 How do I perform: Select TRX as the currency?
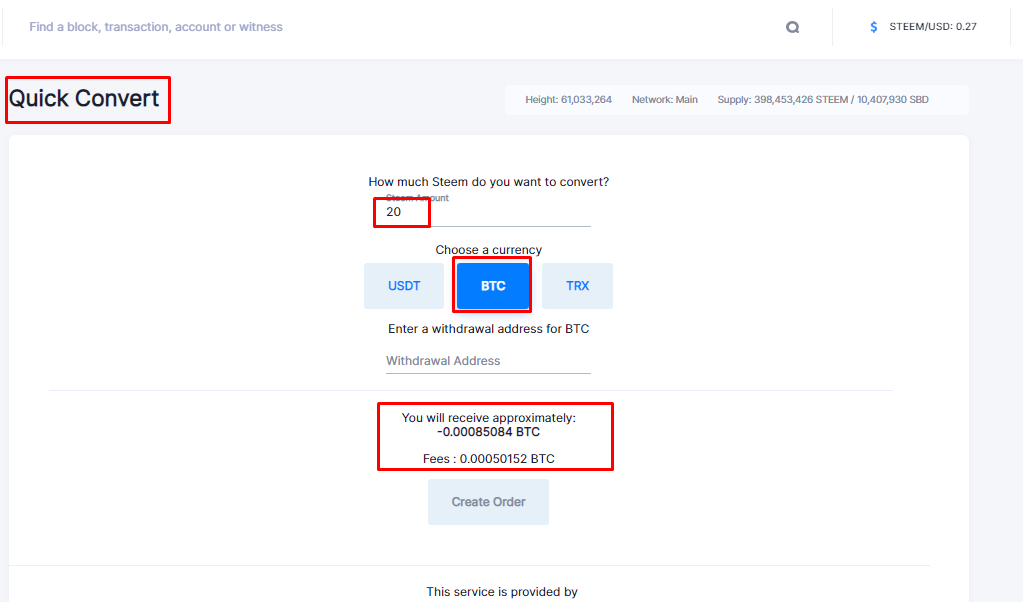[x=577, y=286]
